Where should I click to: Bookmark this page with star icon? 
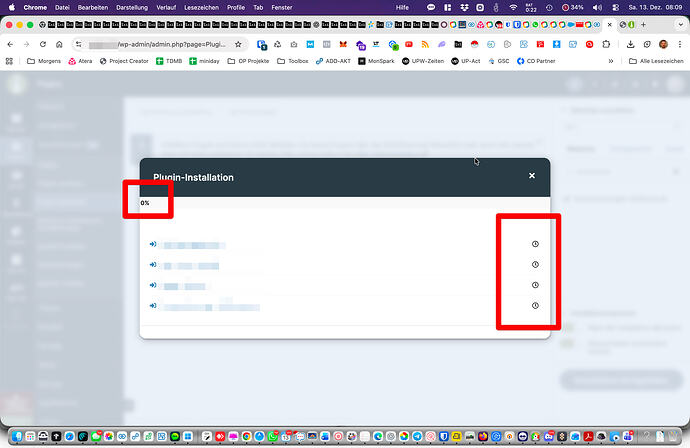(237, 44)
